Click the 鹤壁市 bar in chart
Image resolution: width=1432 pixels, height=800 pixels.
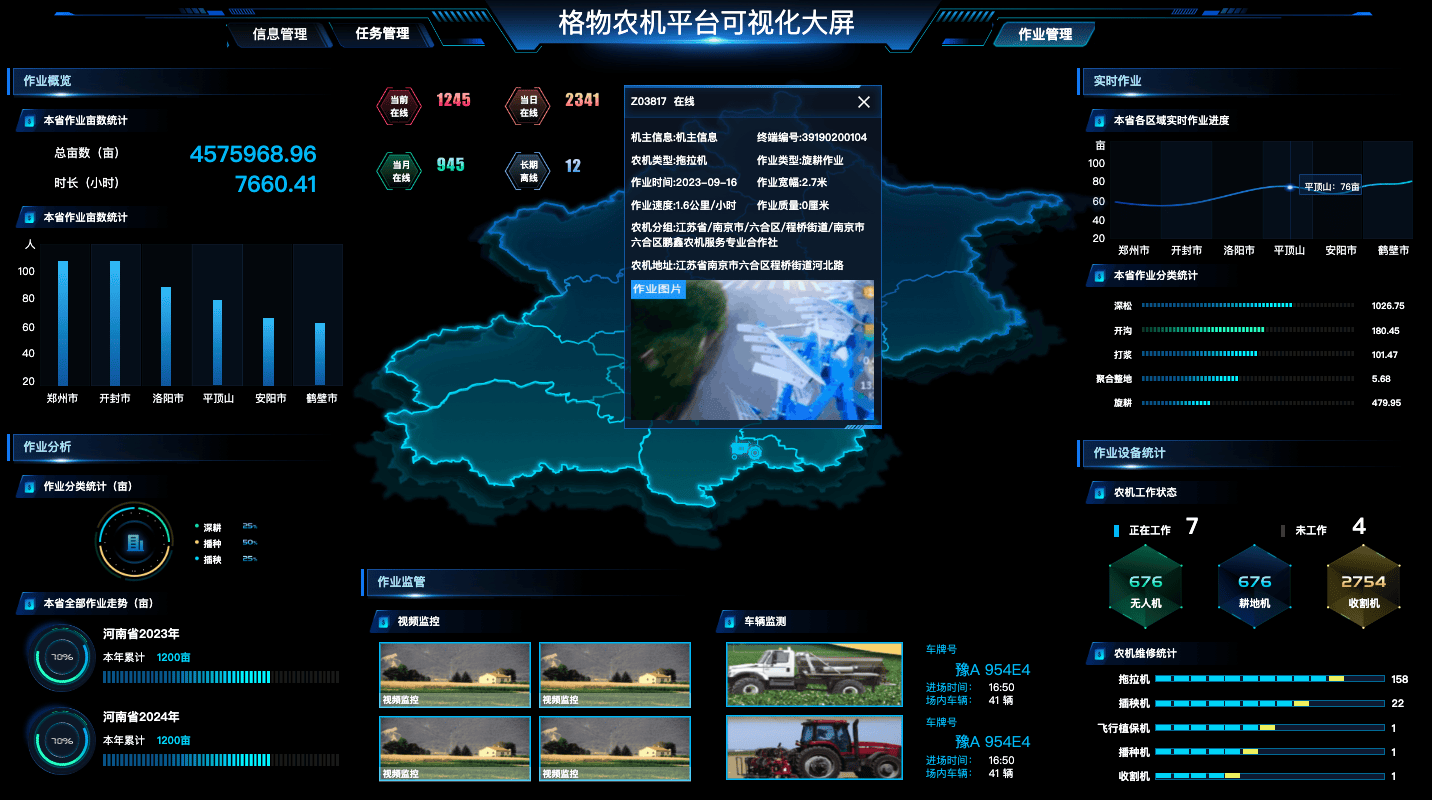tap(320, 354)
